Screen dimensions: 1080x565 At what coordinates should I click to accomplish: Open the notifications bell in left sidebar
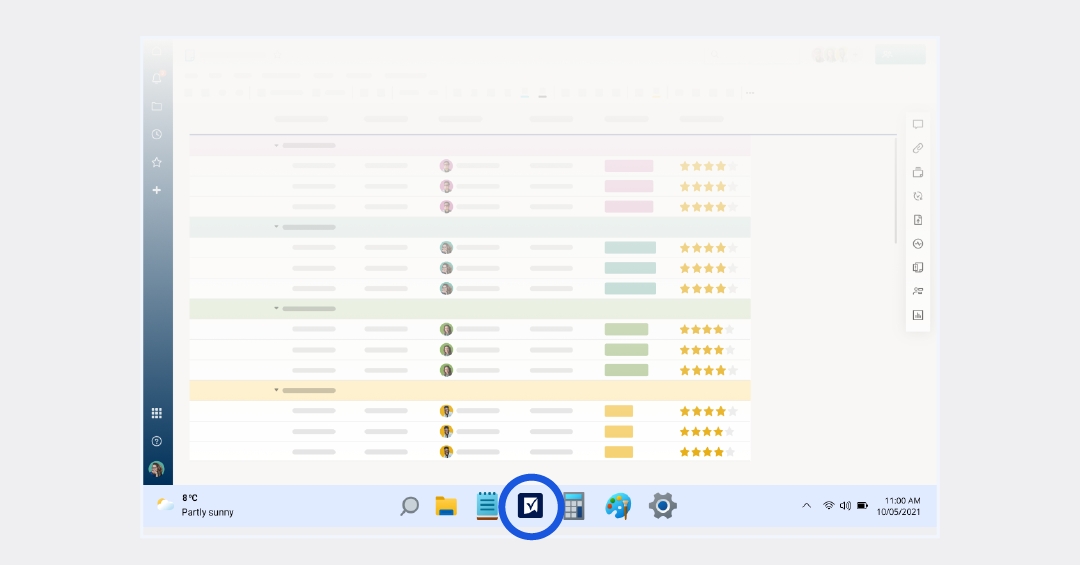(156, 78)
